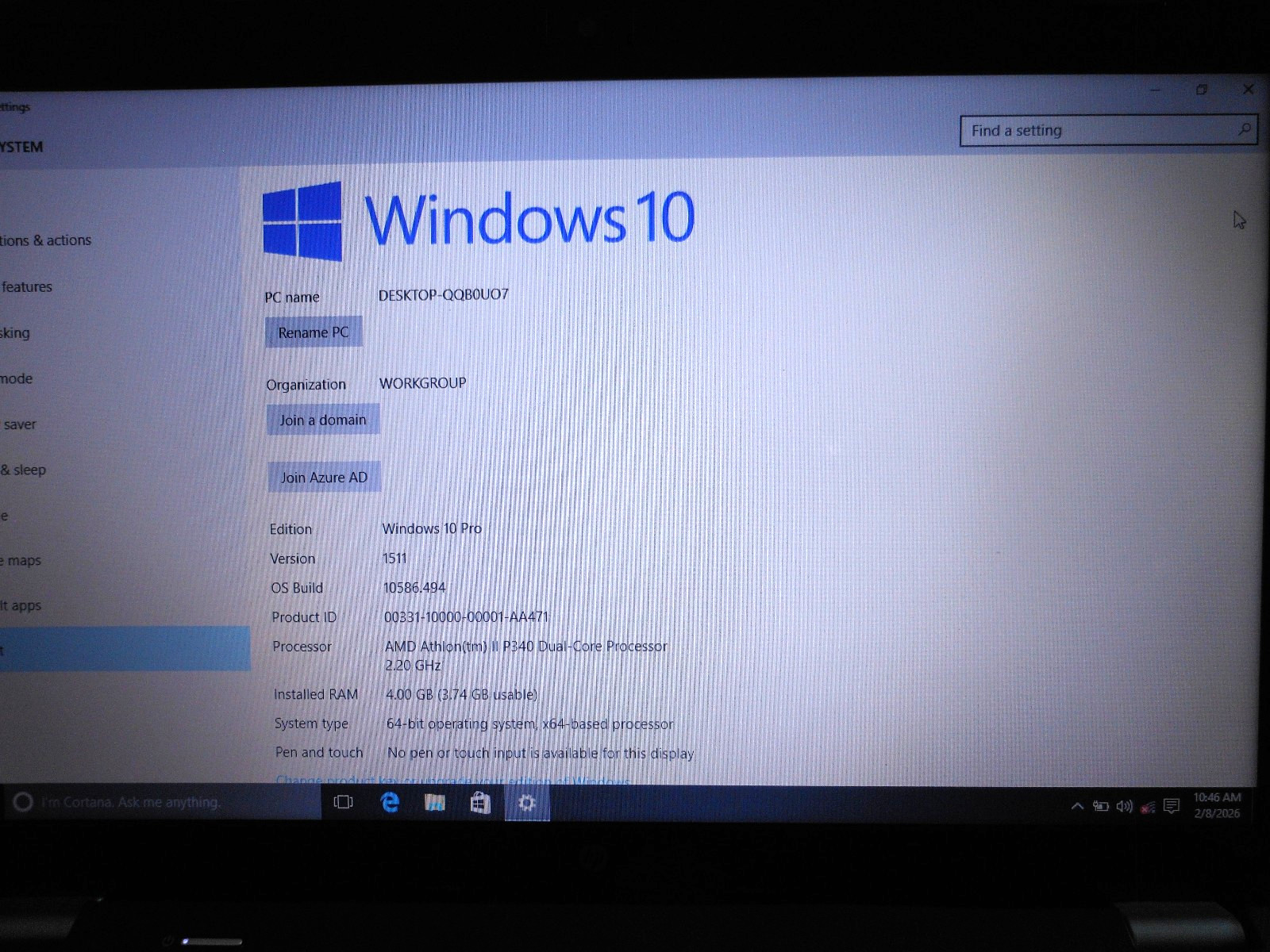Screen dimensions: 1270x952
Task: Open Multitasking in the sidebar
Action: tap(15, 332)
